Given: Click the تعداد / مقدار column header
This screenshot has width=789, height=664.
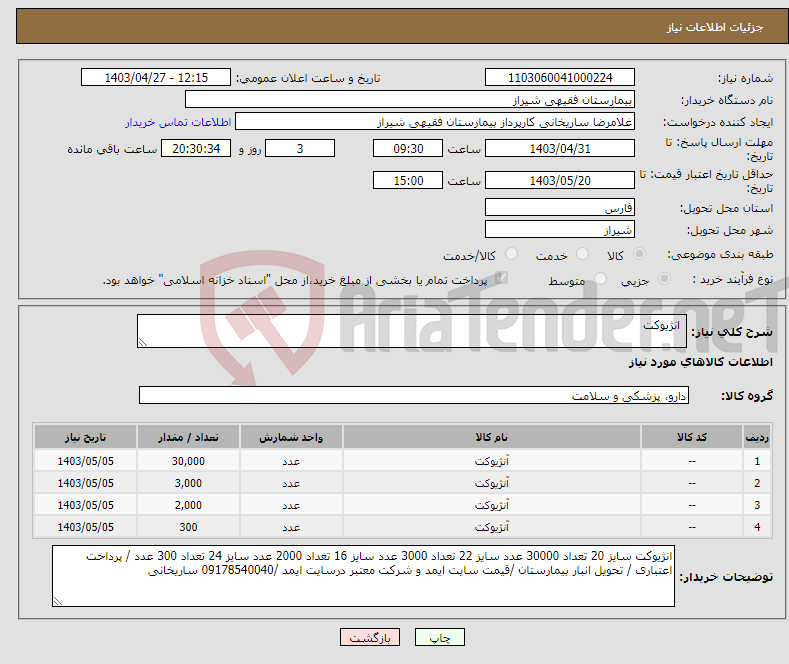Looking at the screenshot, I should (188, 437).
